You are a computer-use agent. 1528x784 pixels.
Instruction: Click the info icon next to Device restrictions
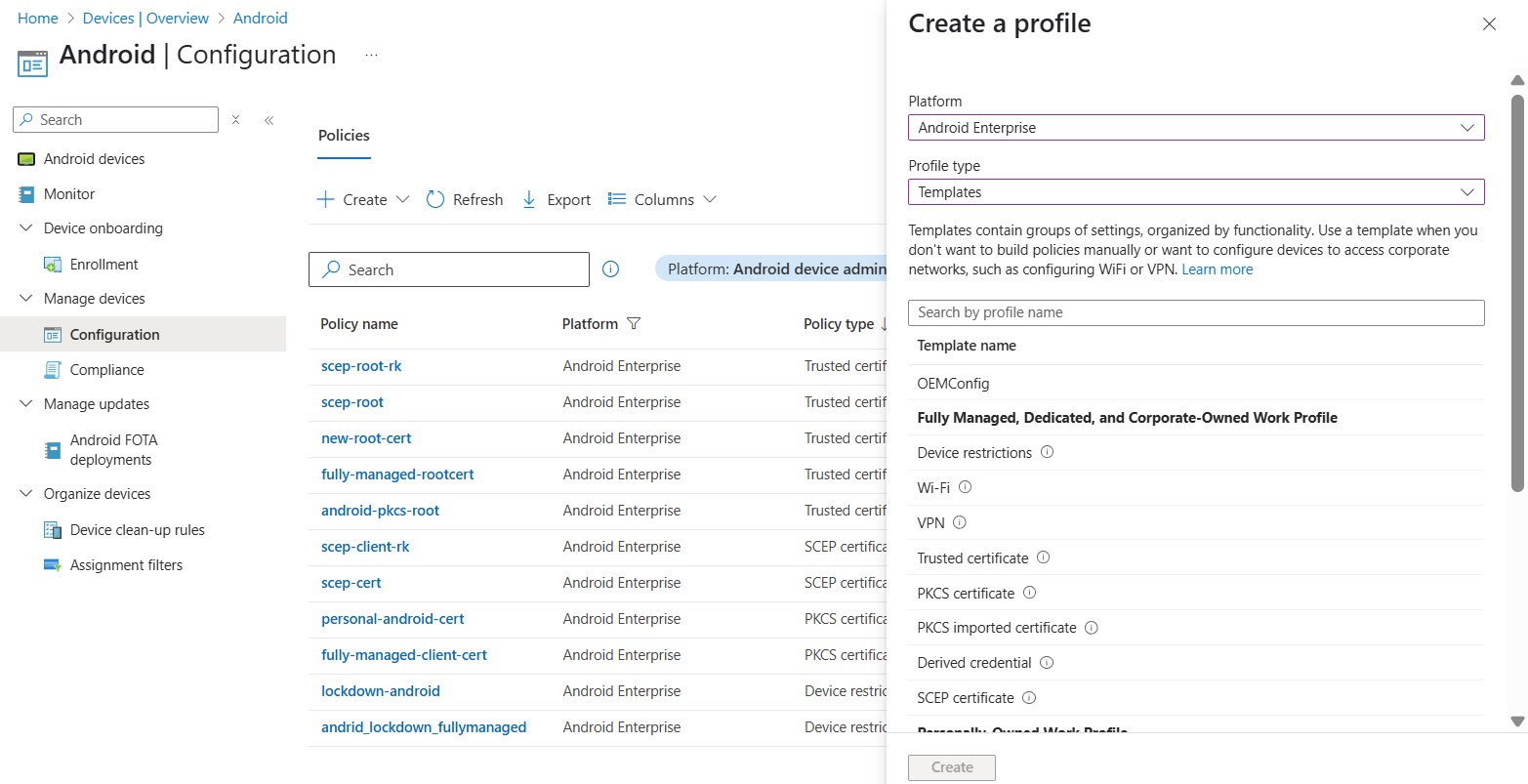click(x=1048, y=452)
